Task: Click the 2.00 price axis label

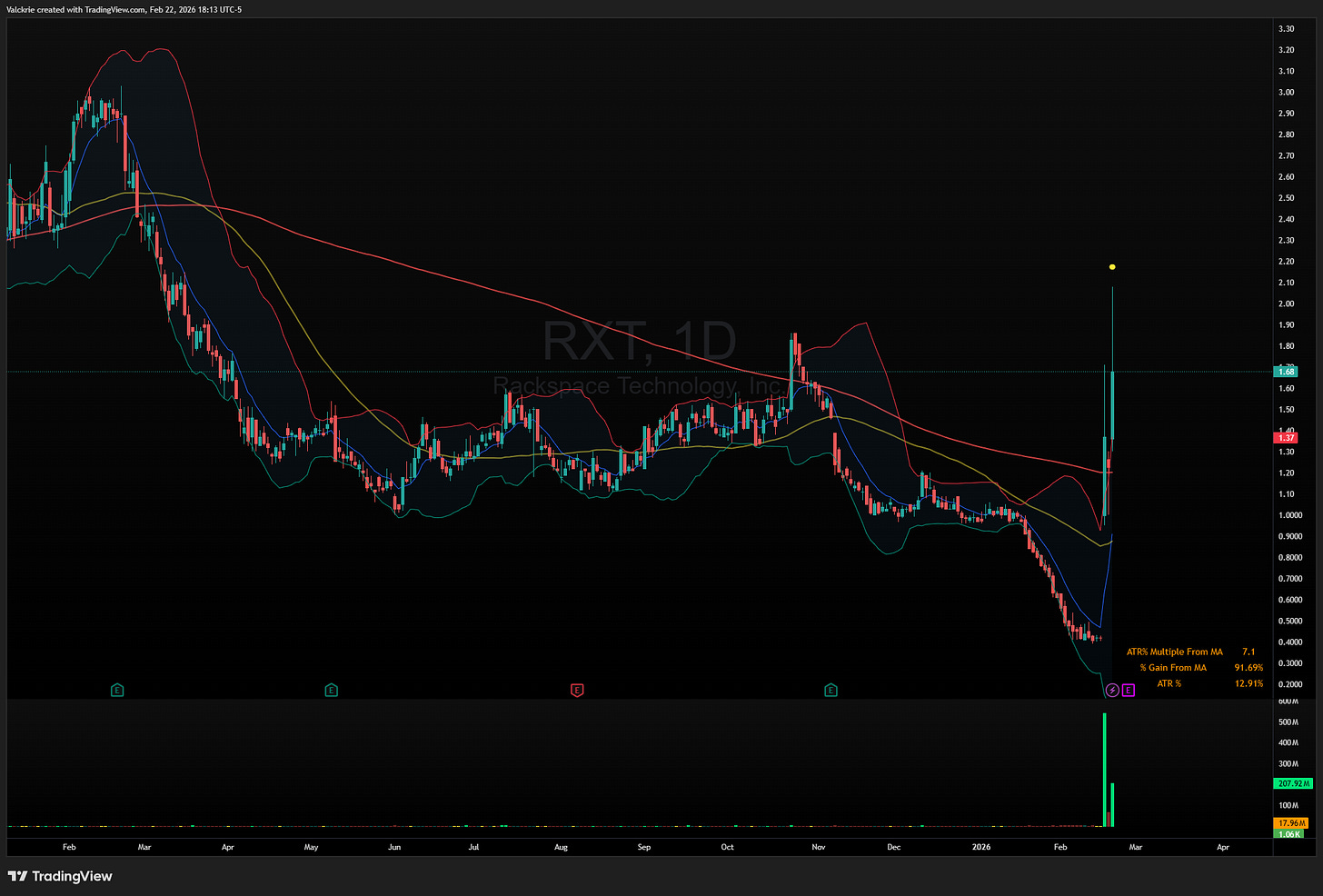Action: click(x=1286, y=304)
